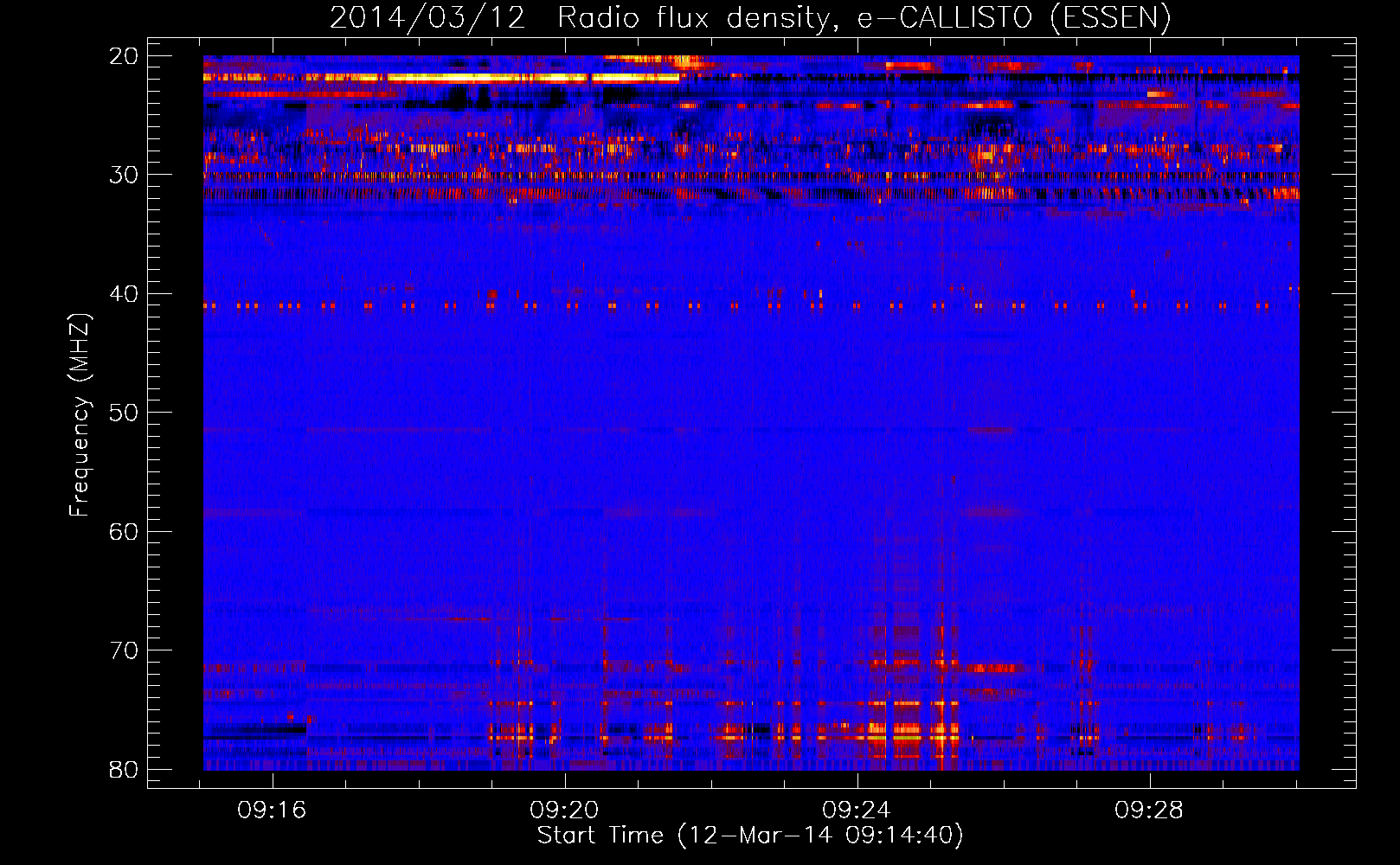The height and width of the screenshot is (865, 1400).
Task: Click the 30 MHz frequency tick label
Action: (x=124, y=175)
